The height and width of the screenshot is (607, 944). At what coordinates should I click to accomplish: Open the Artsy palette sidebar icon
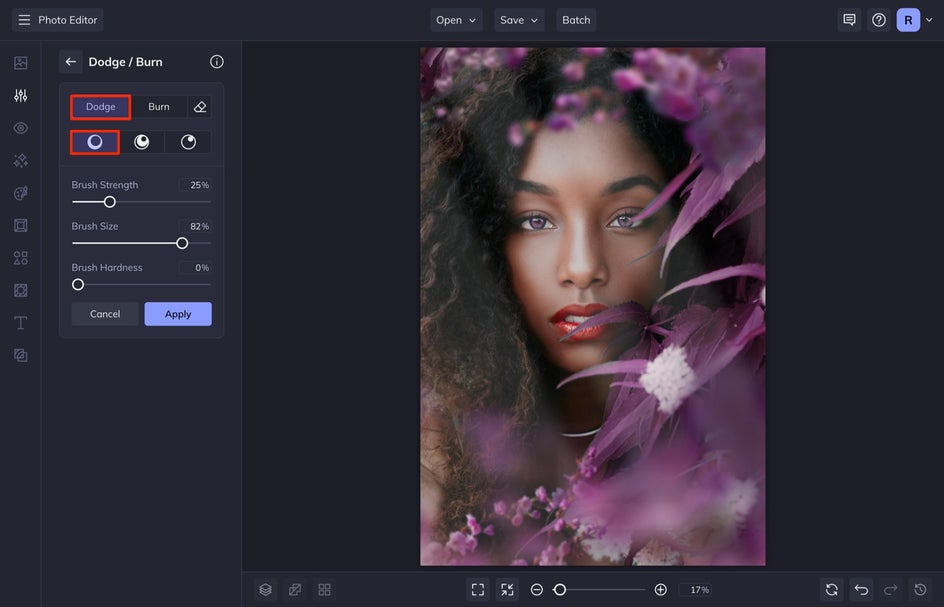20,193
